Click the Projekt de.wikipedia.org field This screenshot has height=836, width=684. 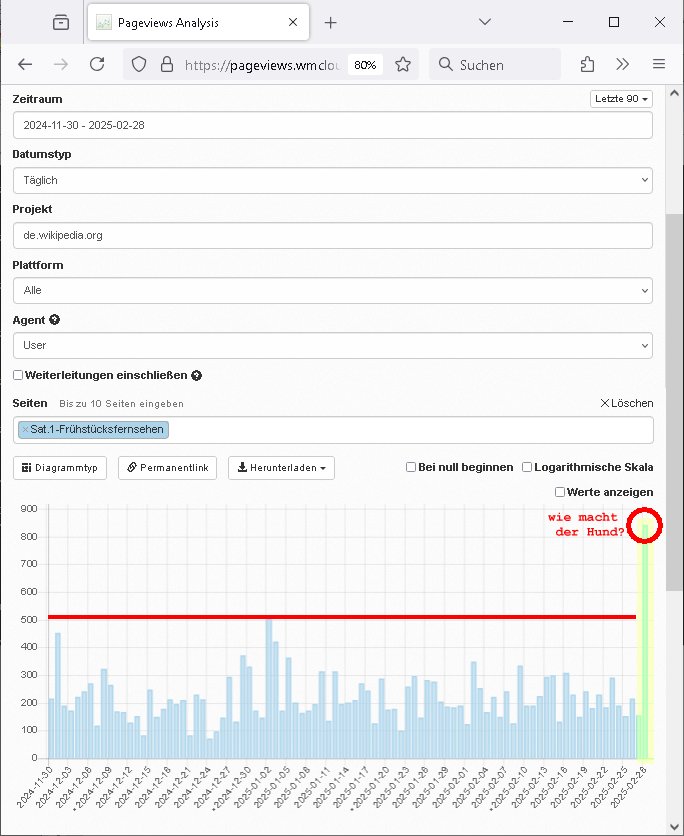333,236
